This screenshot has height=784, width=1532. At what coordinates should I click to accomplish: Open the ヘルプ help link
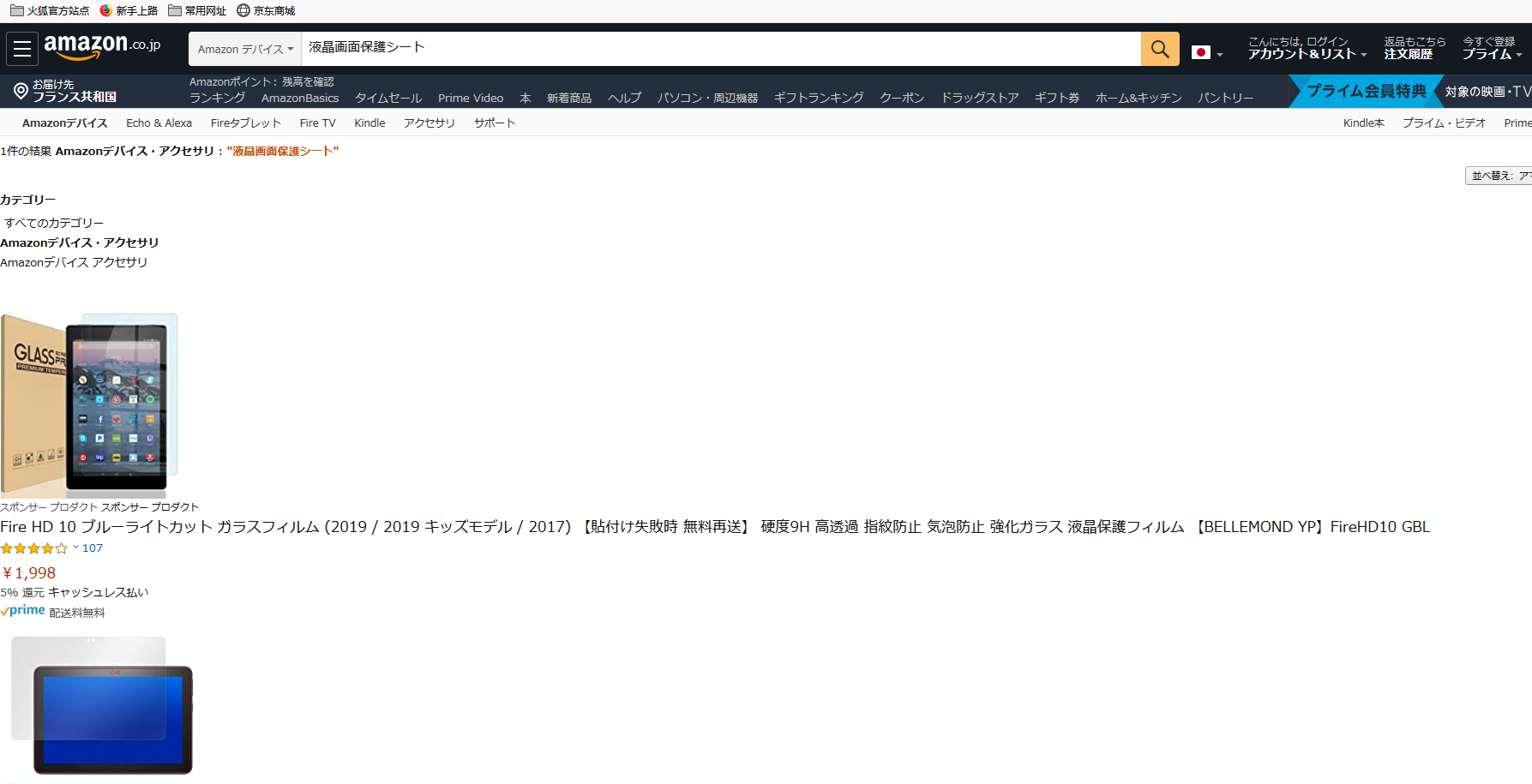624,98
